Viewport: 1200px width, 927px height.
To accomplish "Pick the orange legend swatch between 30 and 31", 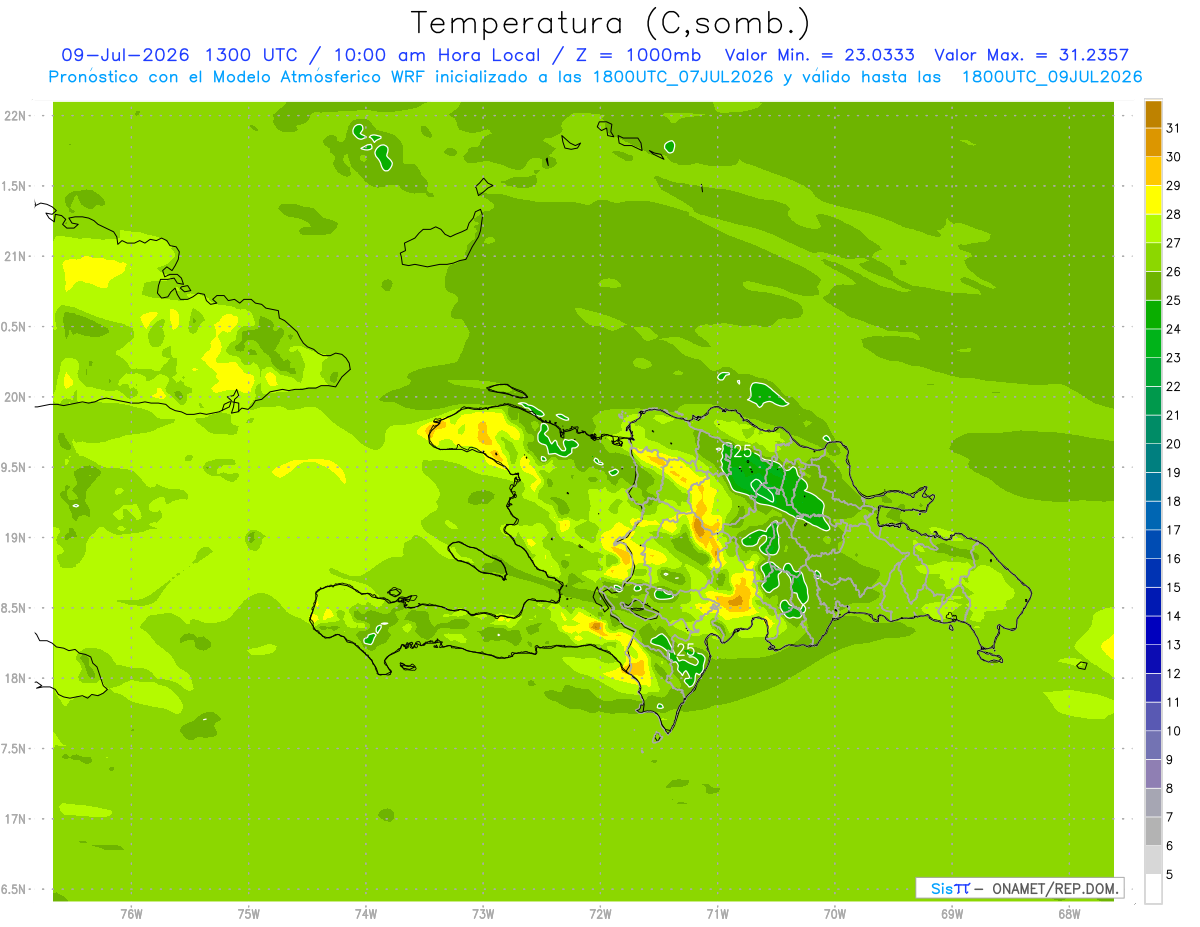I will 1153,142.
